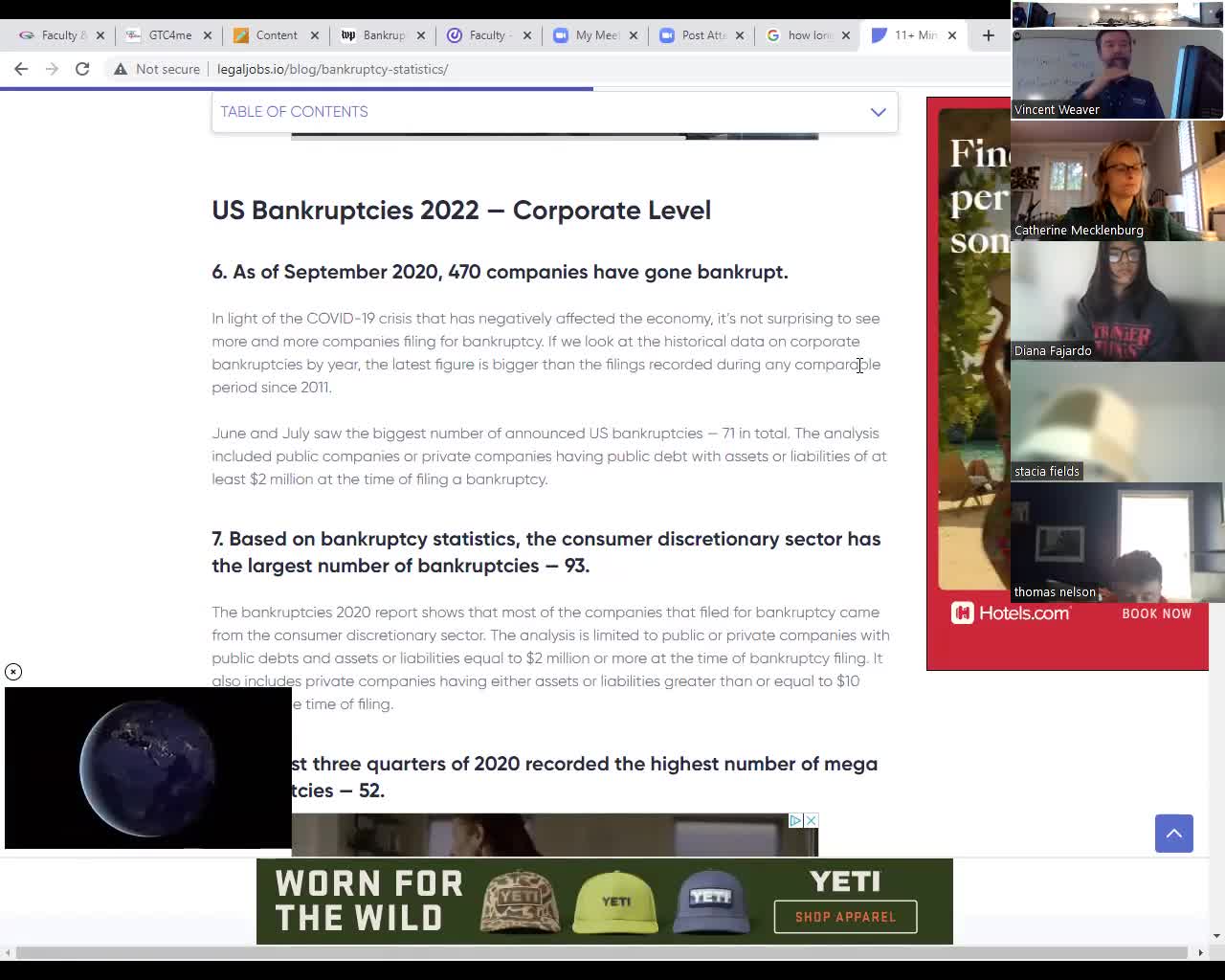The height and width of the screenshot is (980, 1225).
Task: Click the address bar URL
Action: point(332,69)
